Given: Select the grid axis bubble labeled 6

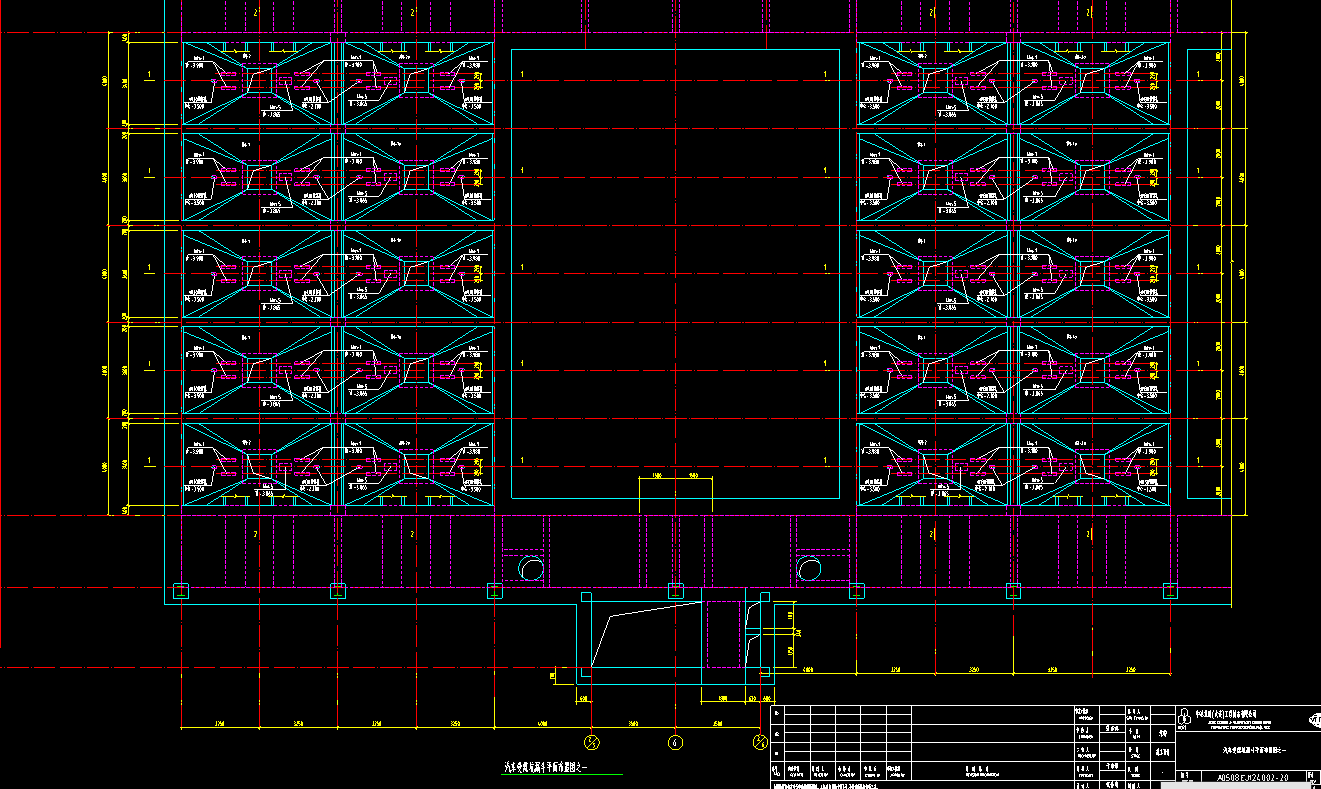Looking at the screenshot, I should coord(676,742).
